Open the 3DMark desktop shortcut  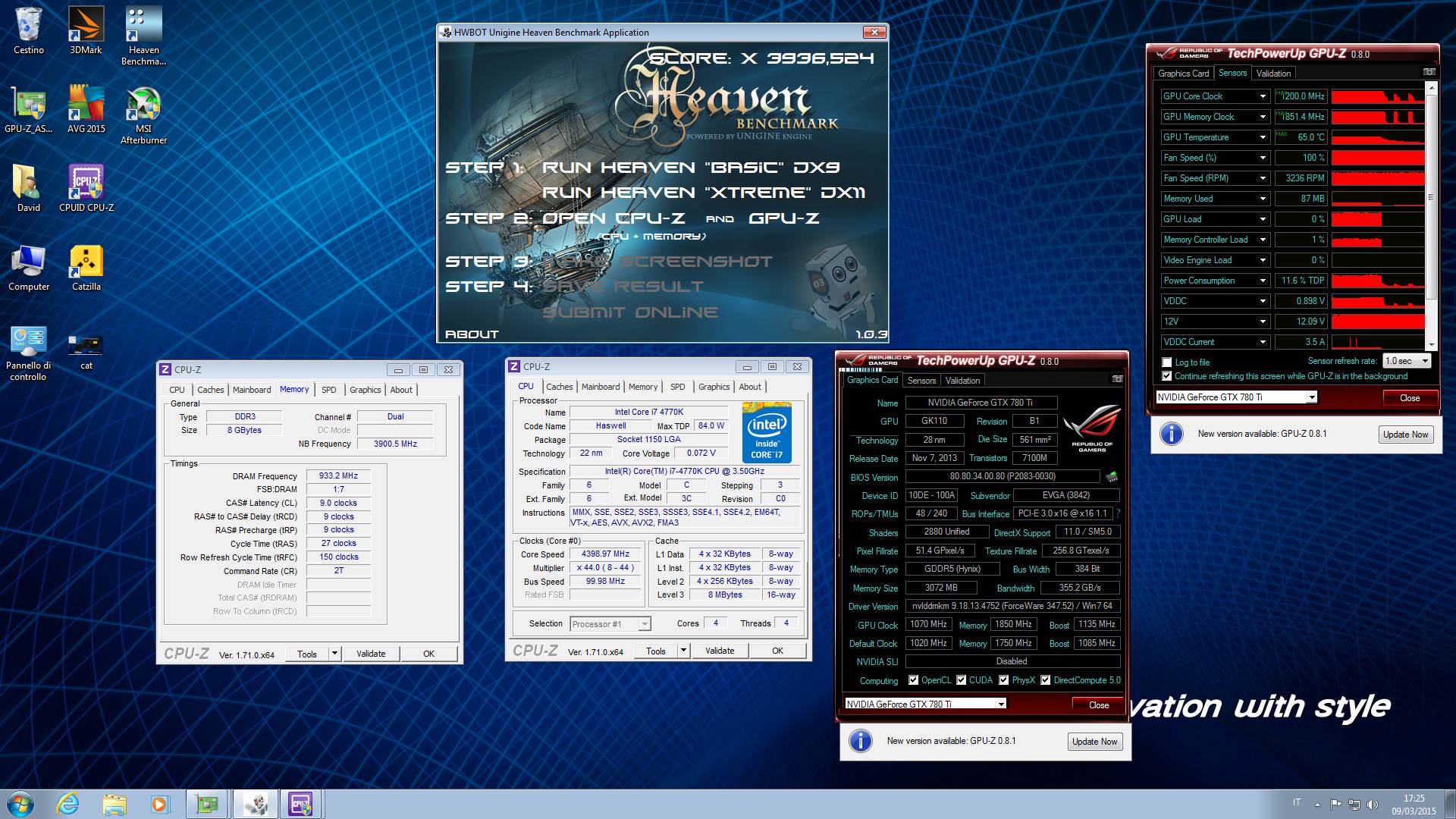click(x=86, y=30)
